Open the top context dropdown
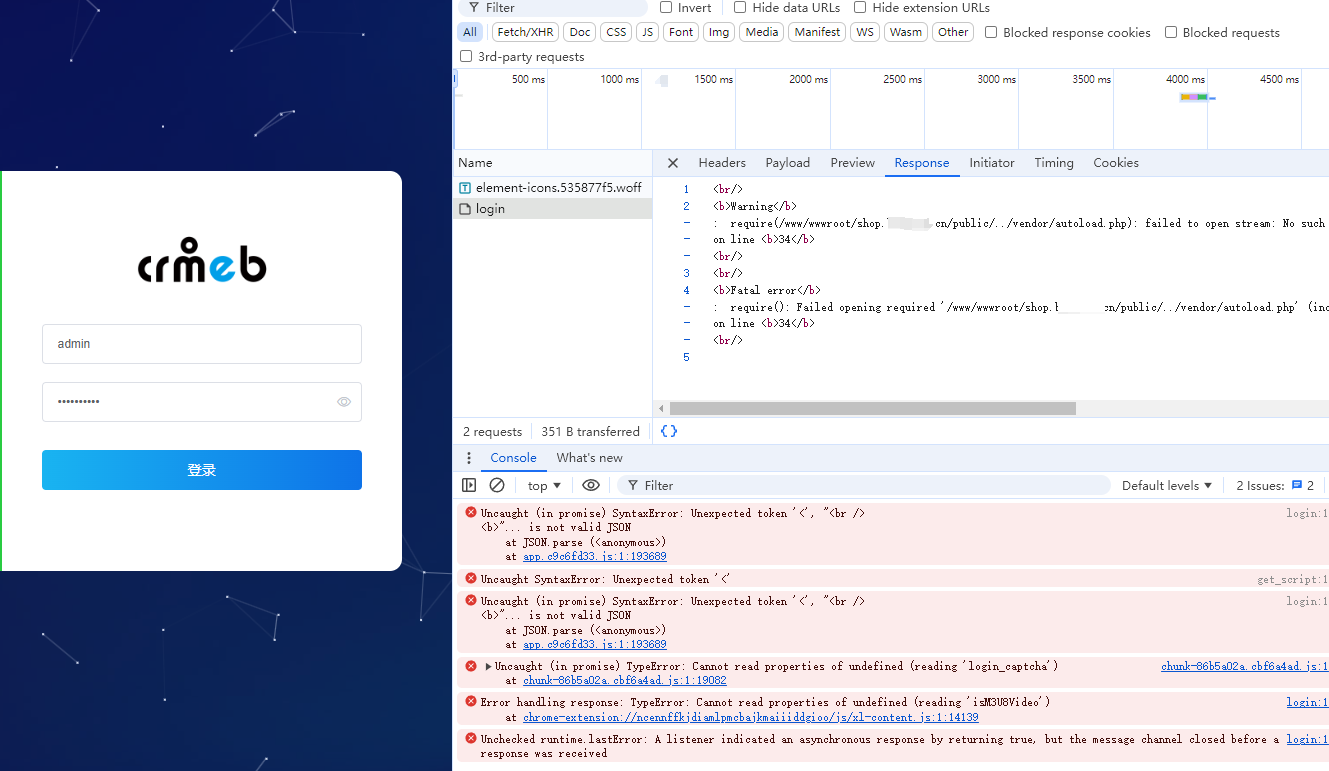Viewport: 1329px width, 771px height. pos(544,486)
